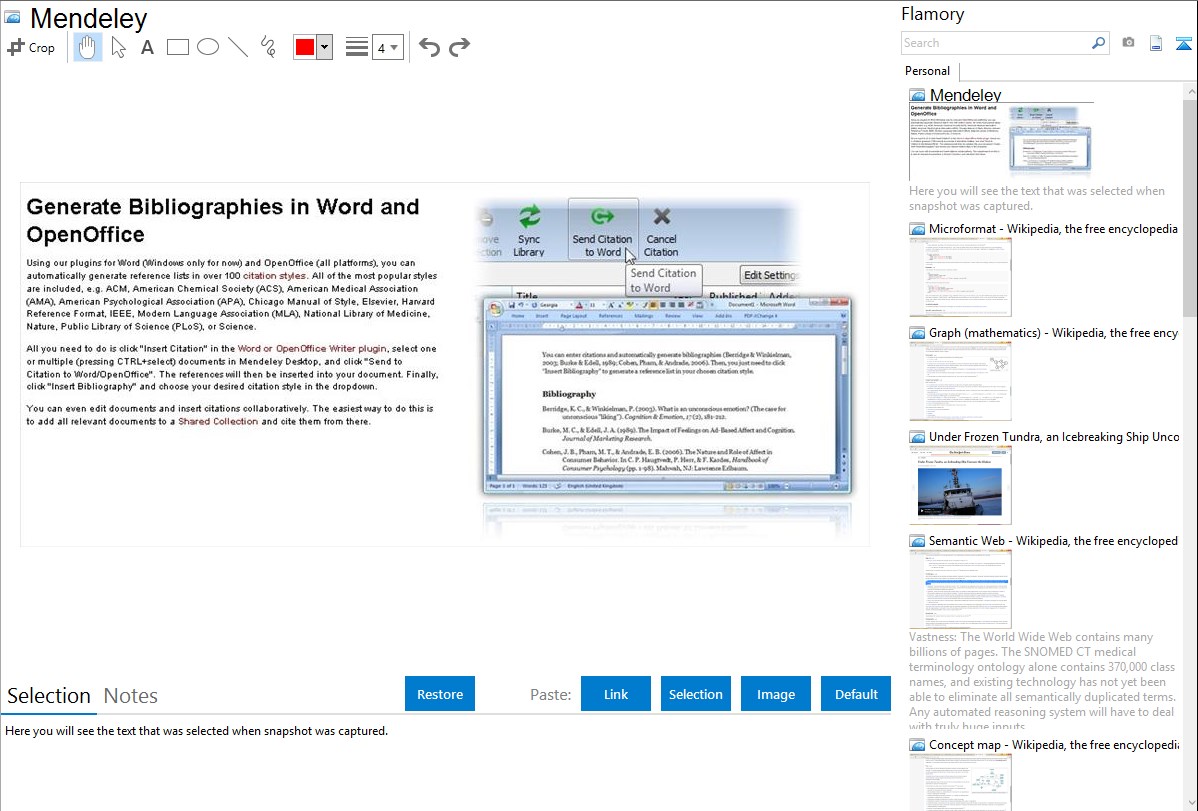Open Semantic Web snapshot thumbnail

tap(960, 589)
